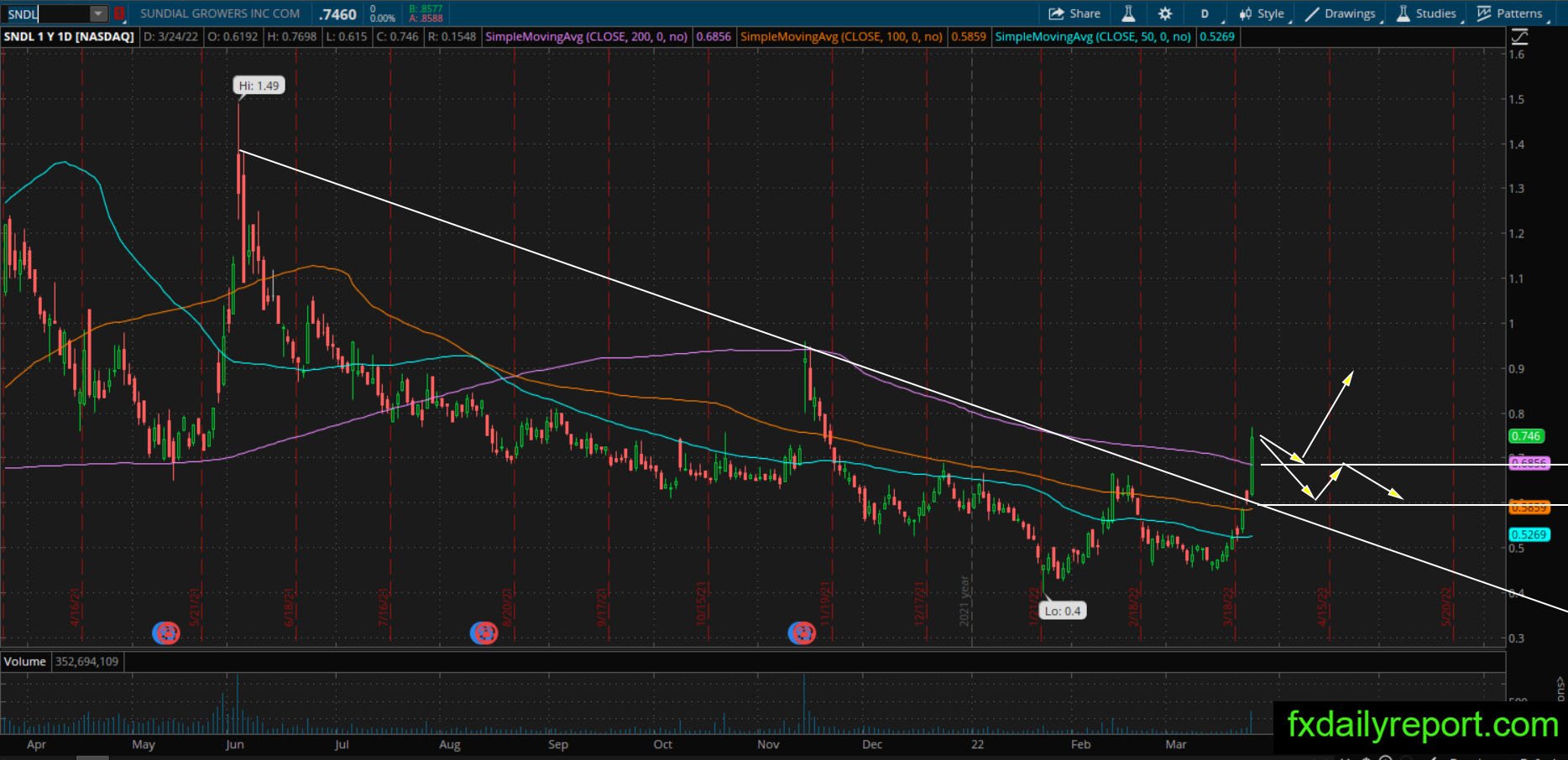Select the SimpleMovingAvg 100 study label
Screen dimensions: 1568x760
tap(842, 37)
